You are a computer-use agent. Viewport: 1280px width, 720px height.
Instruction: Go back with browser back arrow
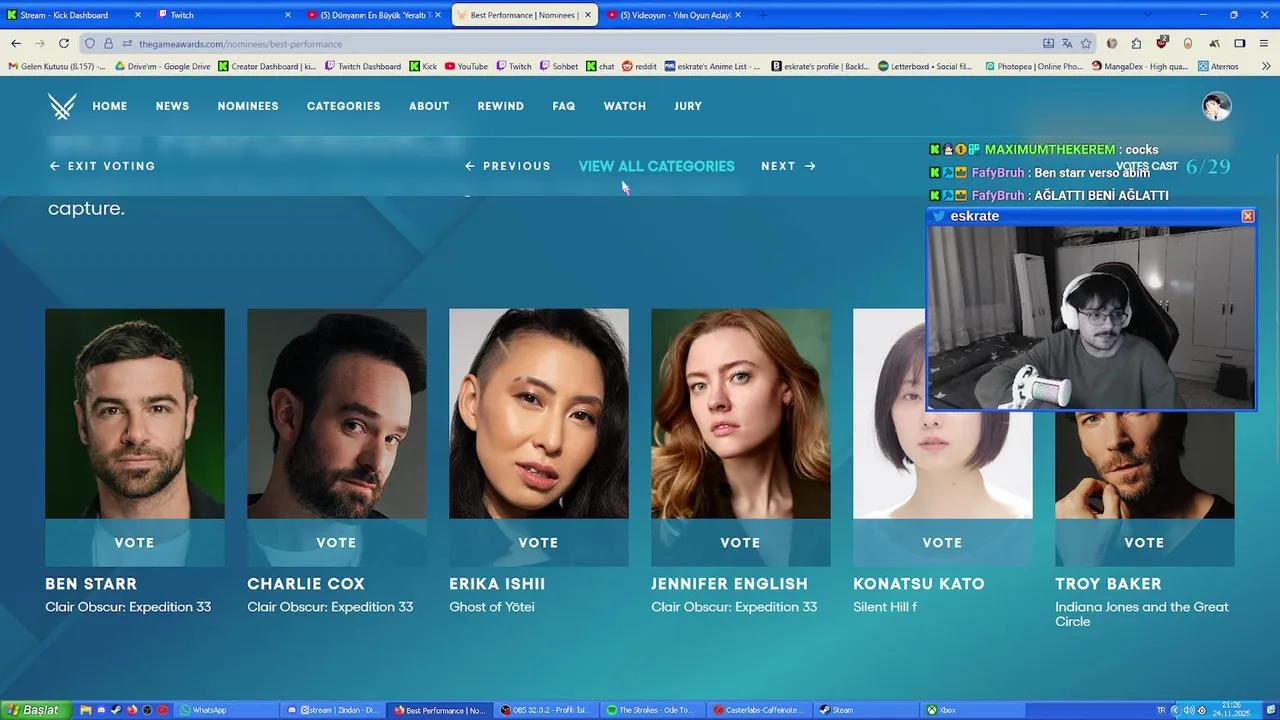pos(16,44)
